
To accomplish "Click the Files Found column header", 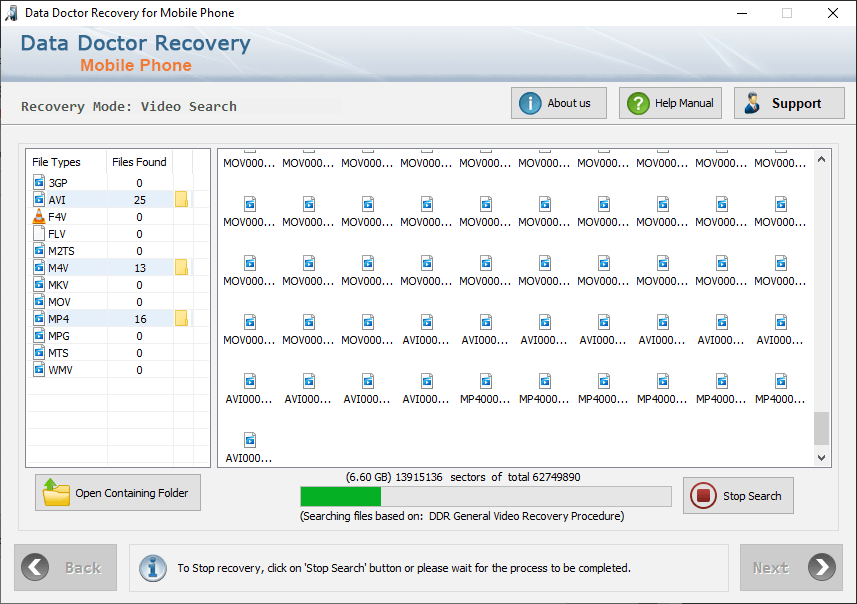I will pos(139,162).
